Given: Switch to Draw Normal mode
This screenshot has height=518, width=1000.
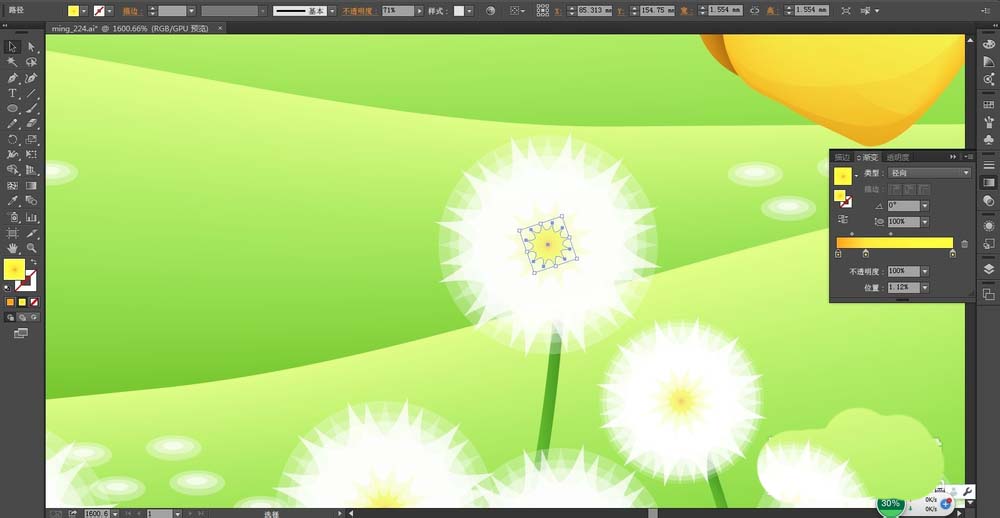Looking at the screenshot, I should pyautogui.click(x=10, y=317).
